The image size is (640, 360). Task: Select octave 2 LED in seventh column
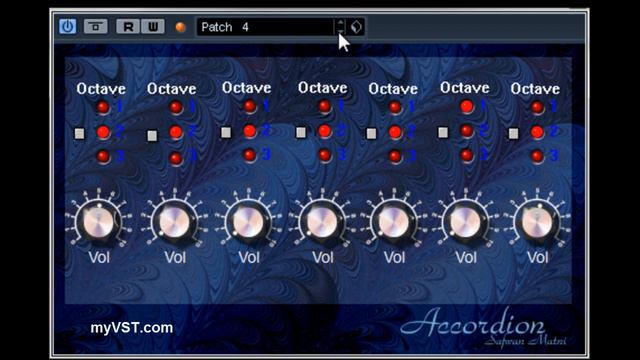[x=537, y=132]
